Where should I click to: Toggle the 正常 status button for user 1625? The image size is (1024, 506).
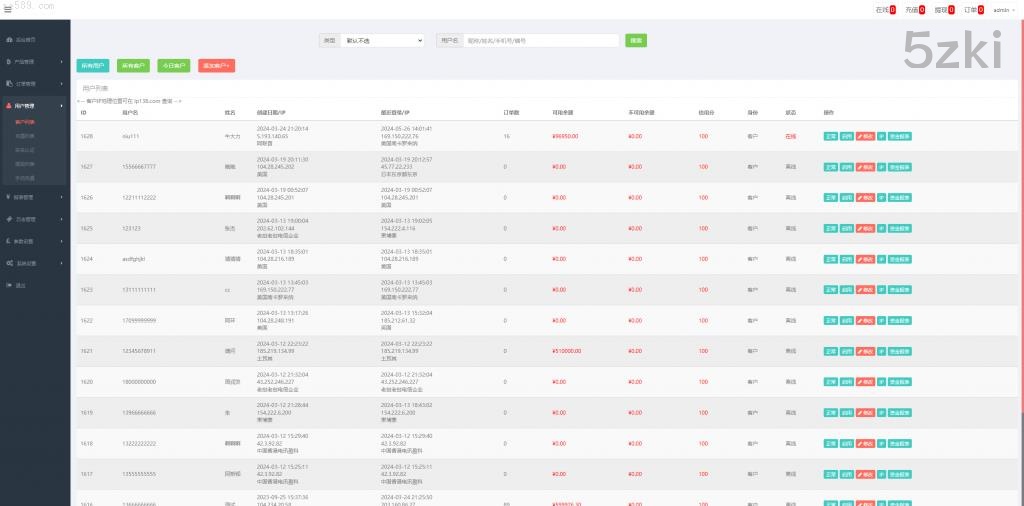click(830, 228)
